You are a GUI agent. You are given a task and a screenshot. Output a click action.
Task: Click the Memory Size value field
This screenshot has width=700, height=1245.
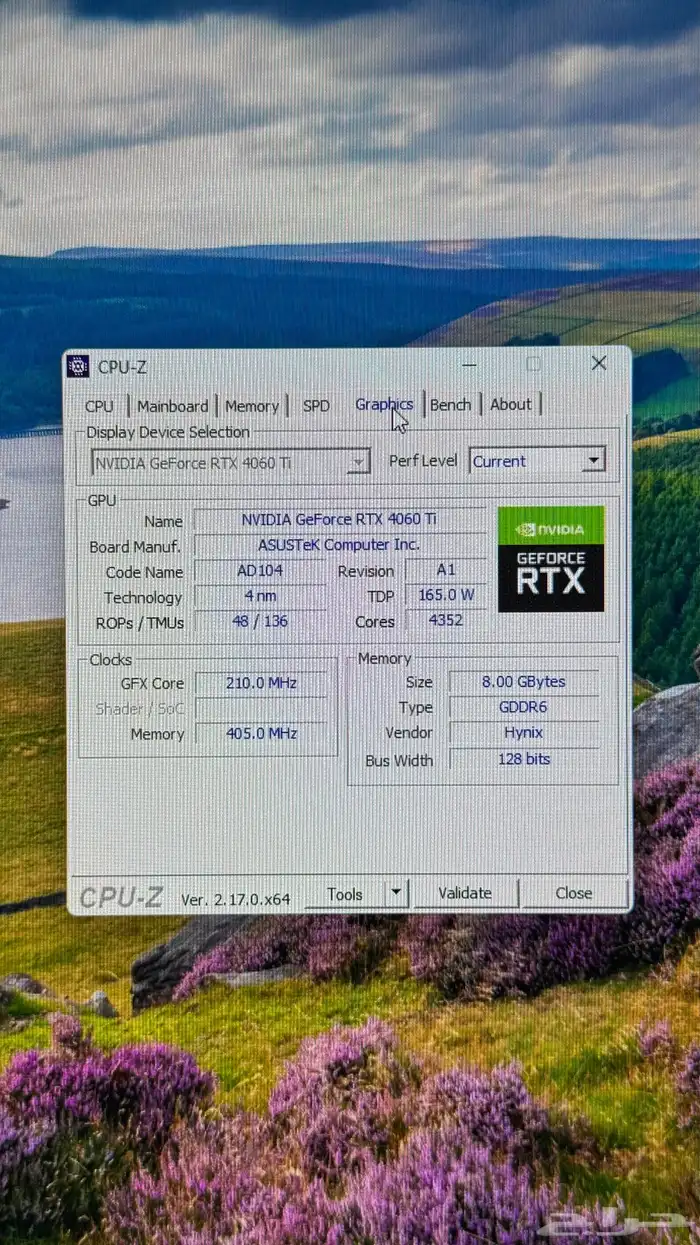pyautogui.click(x=523, y=682)
